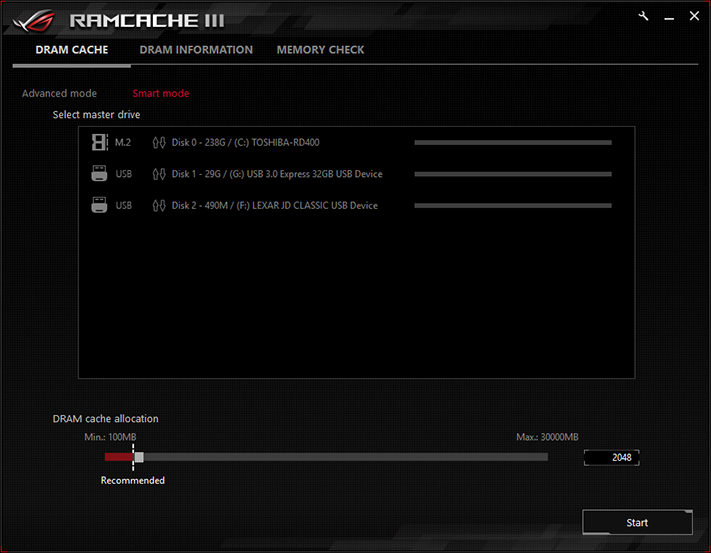Click the USB icon for Disk 2
The width and height of the screenshot is (711, 553).
pos(99,205)
